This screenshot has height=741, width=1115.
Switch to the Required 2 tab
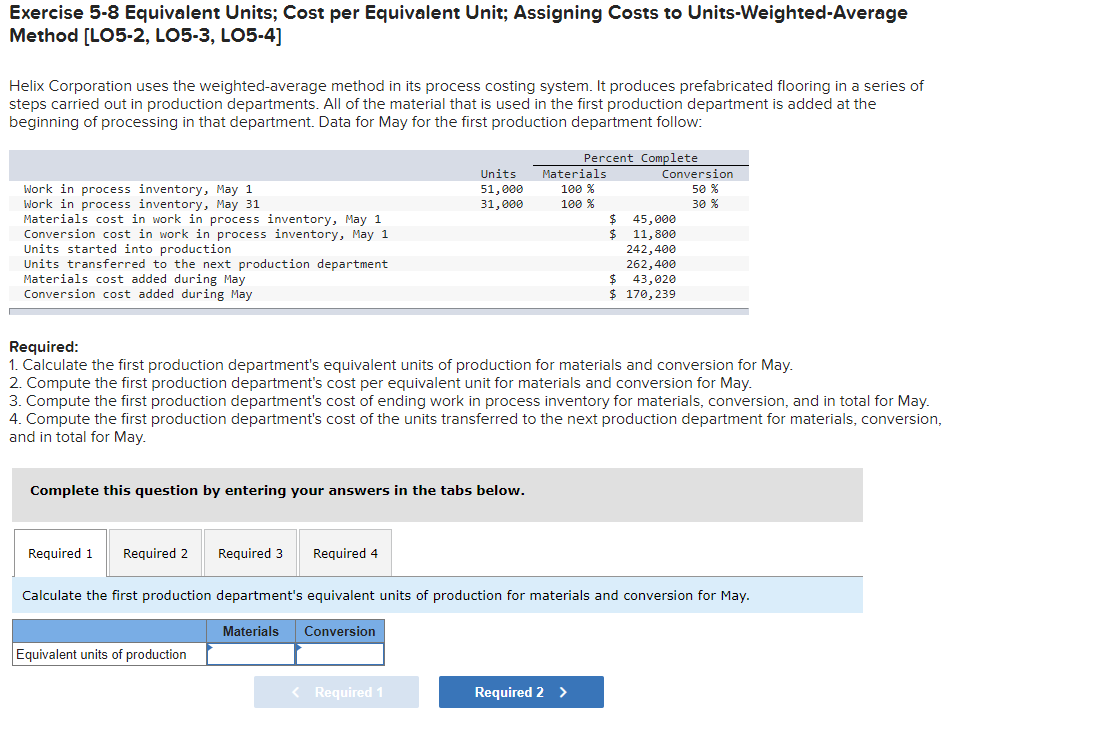coord(155,553)
